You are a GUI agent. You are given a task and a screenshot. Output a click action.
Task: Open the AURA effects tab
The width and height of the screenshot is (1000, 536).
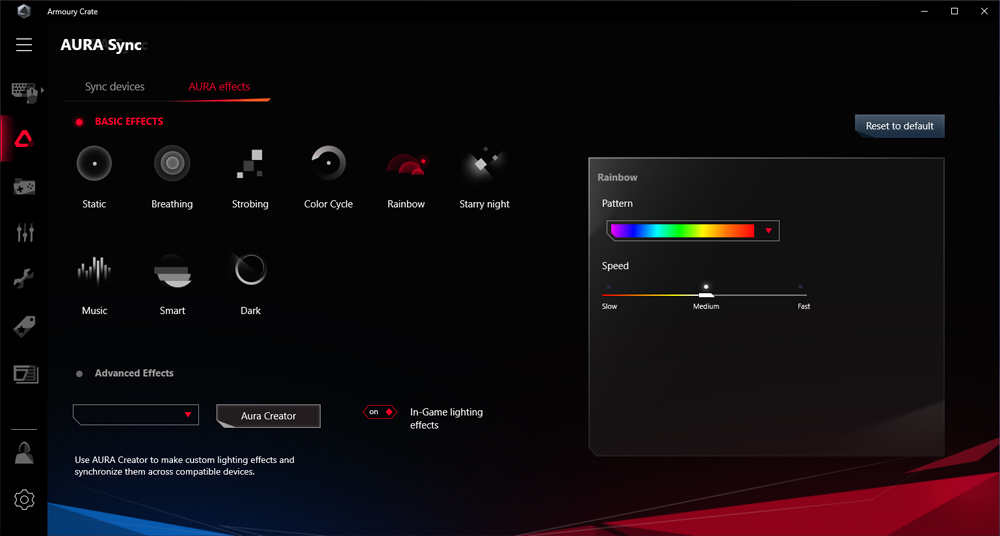219,87
